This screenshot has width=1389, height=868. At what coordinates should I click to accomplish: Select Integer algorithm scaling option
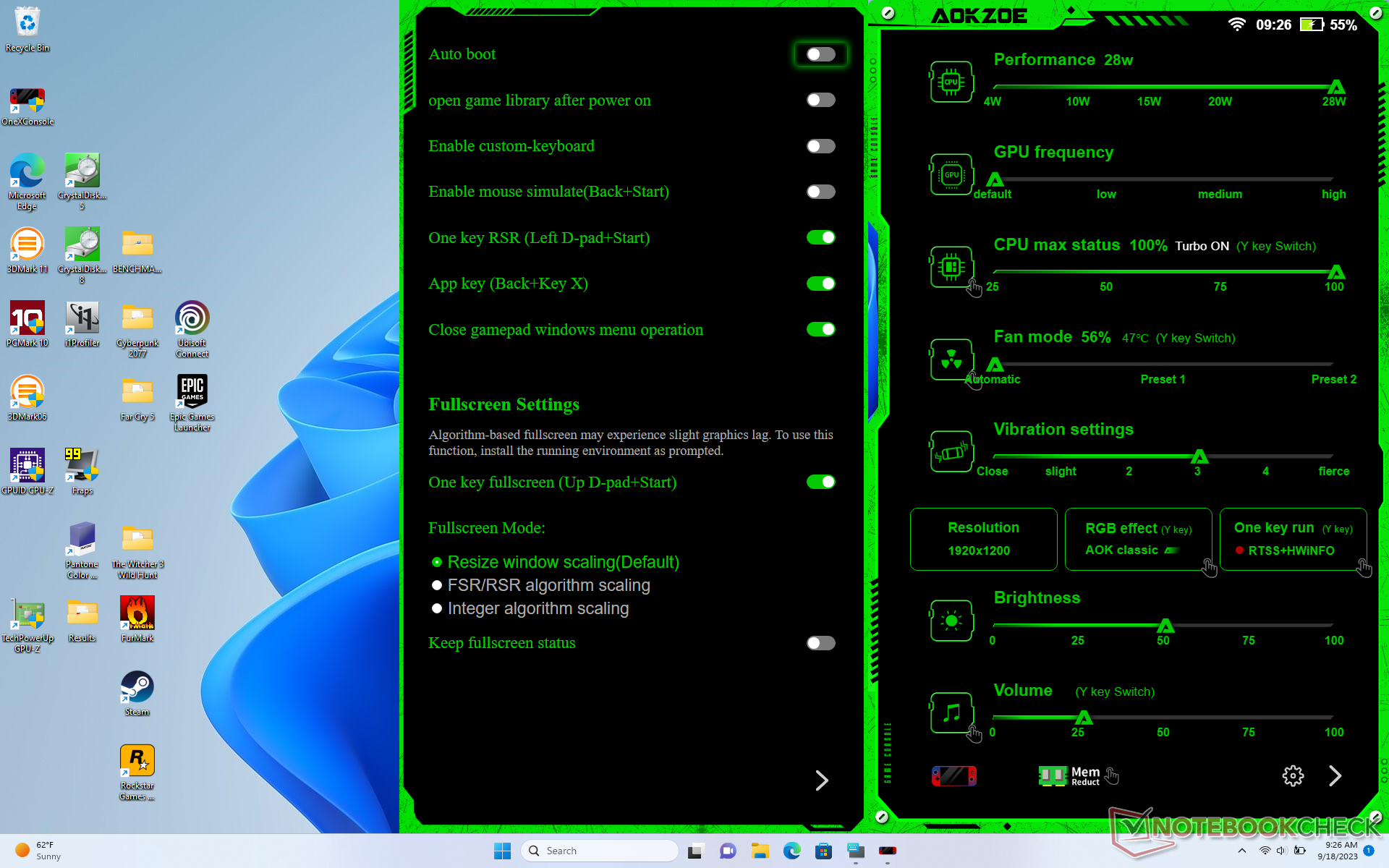437,608
